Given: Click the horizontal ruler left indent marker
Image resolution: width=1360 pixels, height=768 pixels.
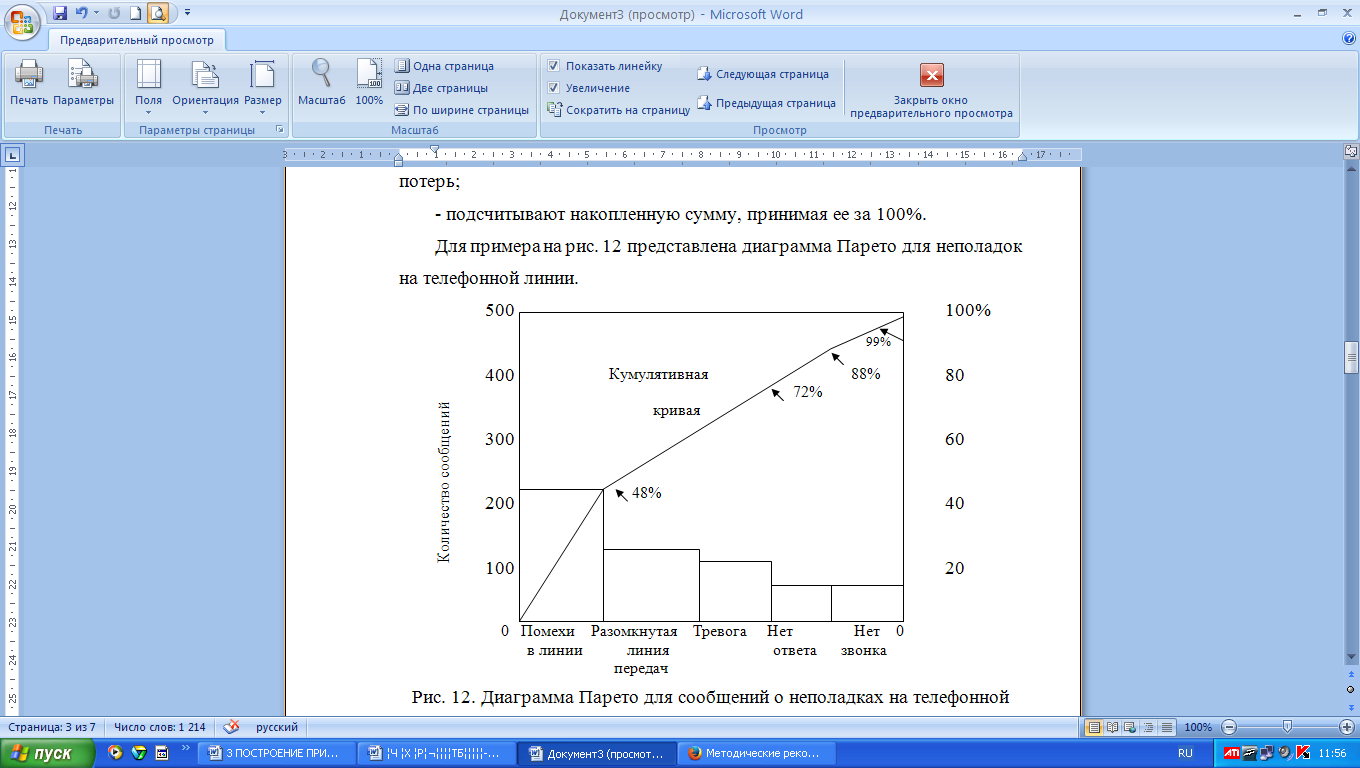Looking at the screenshot, I should click(399, 160).
